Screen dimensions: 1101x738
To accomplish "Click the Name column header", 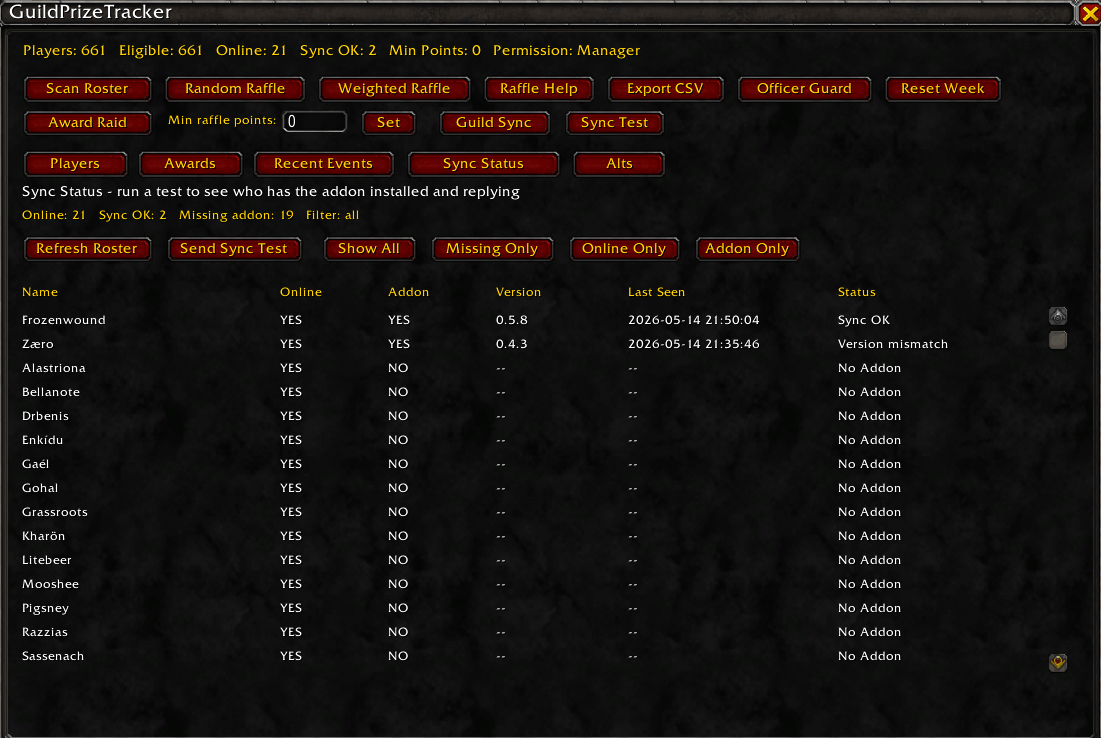I will [x=40, y=291].
